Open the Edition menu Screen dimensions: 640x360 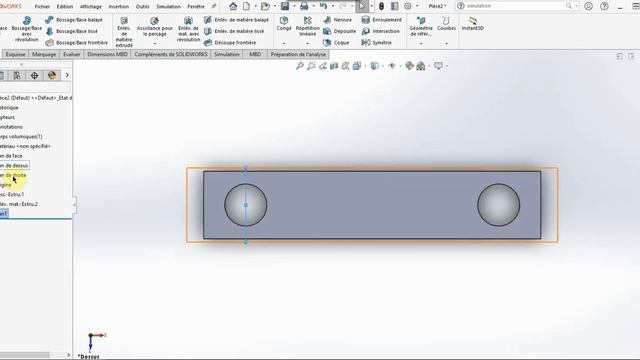click(x=65, y=7)
